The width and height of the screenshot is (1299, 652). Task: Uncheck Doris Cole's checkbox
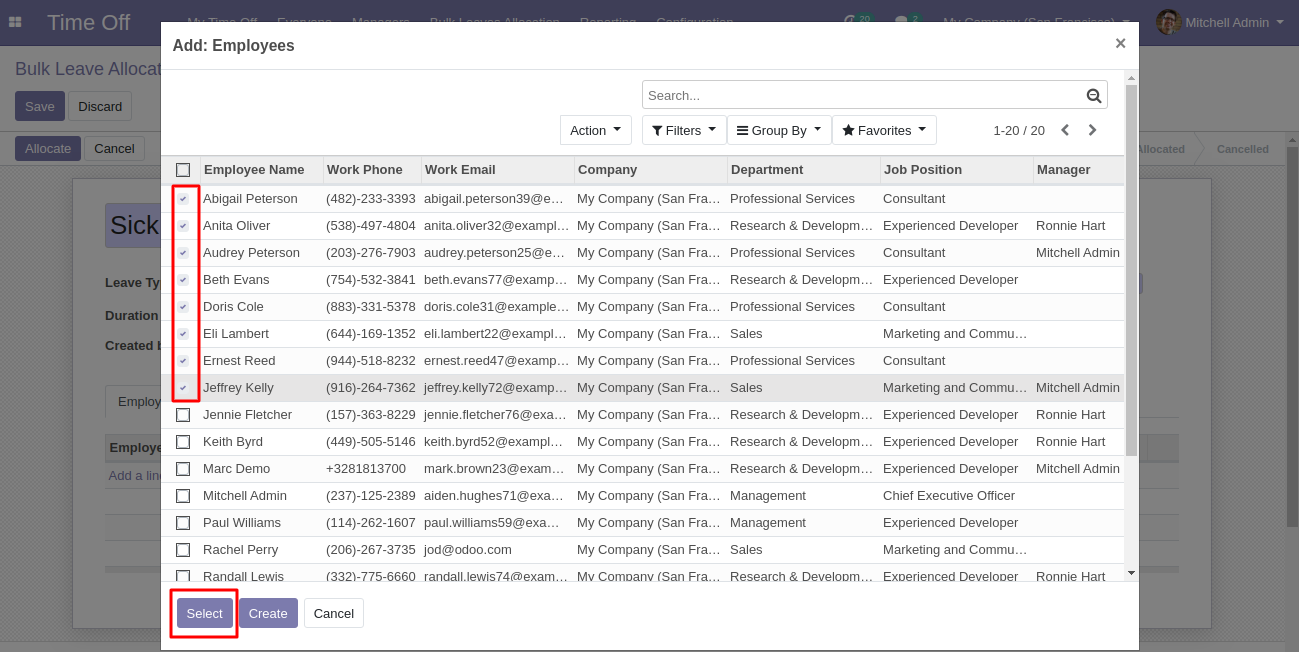183,307
